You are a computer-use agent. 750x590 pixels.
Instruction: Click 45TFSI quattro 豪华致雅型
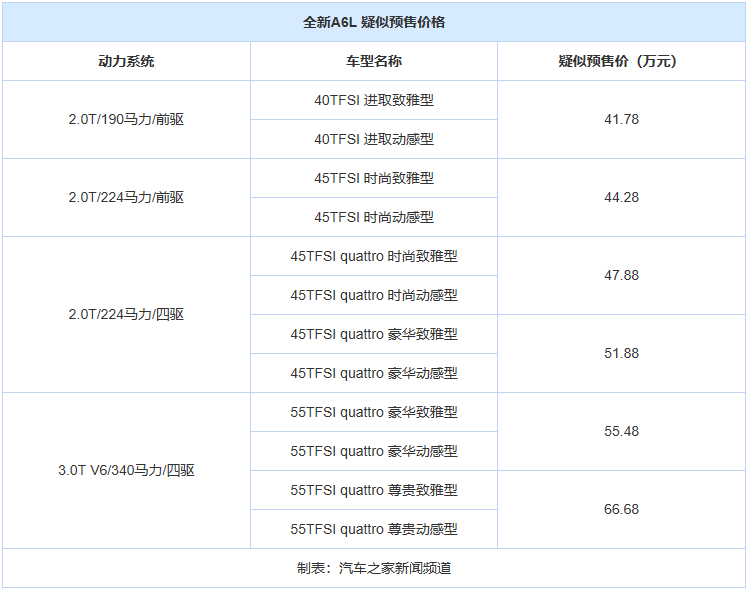pyautogui.click(x=374, y=334)
